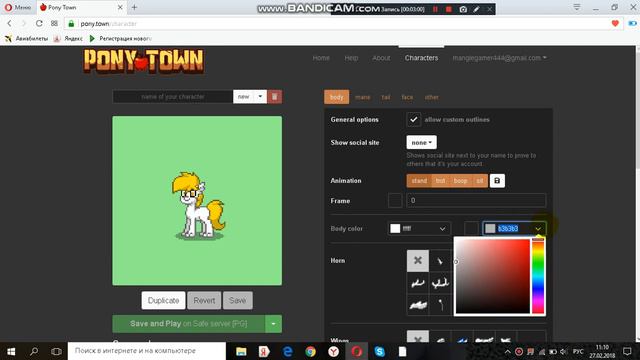Viewport: 640px width, 360px height.
Task: Go to the Home page link
Action: click(321, 58)
